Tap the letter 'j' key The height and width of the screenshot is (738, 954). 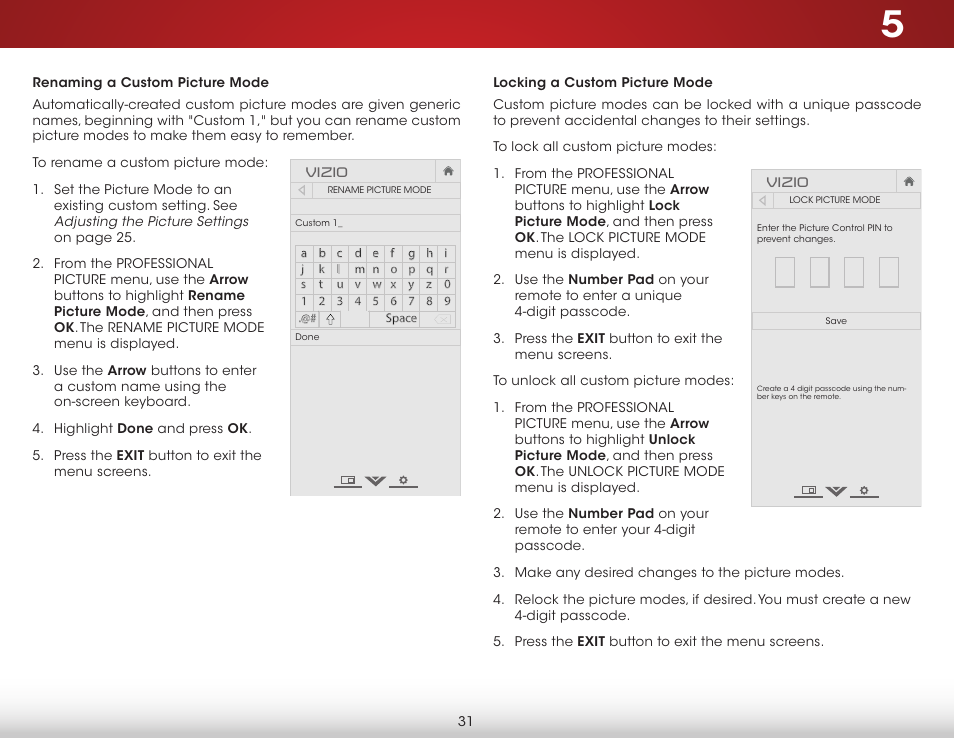[304, 270]
